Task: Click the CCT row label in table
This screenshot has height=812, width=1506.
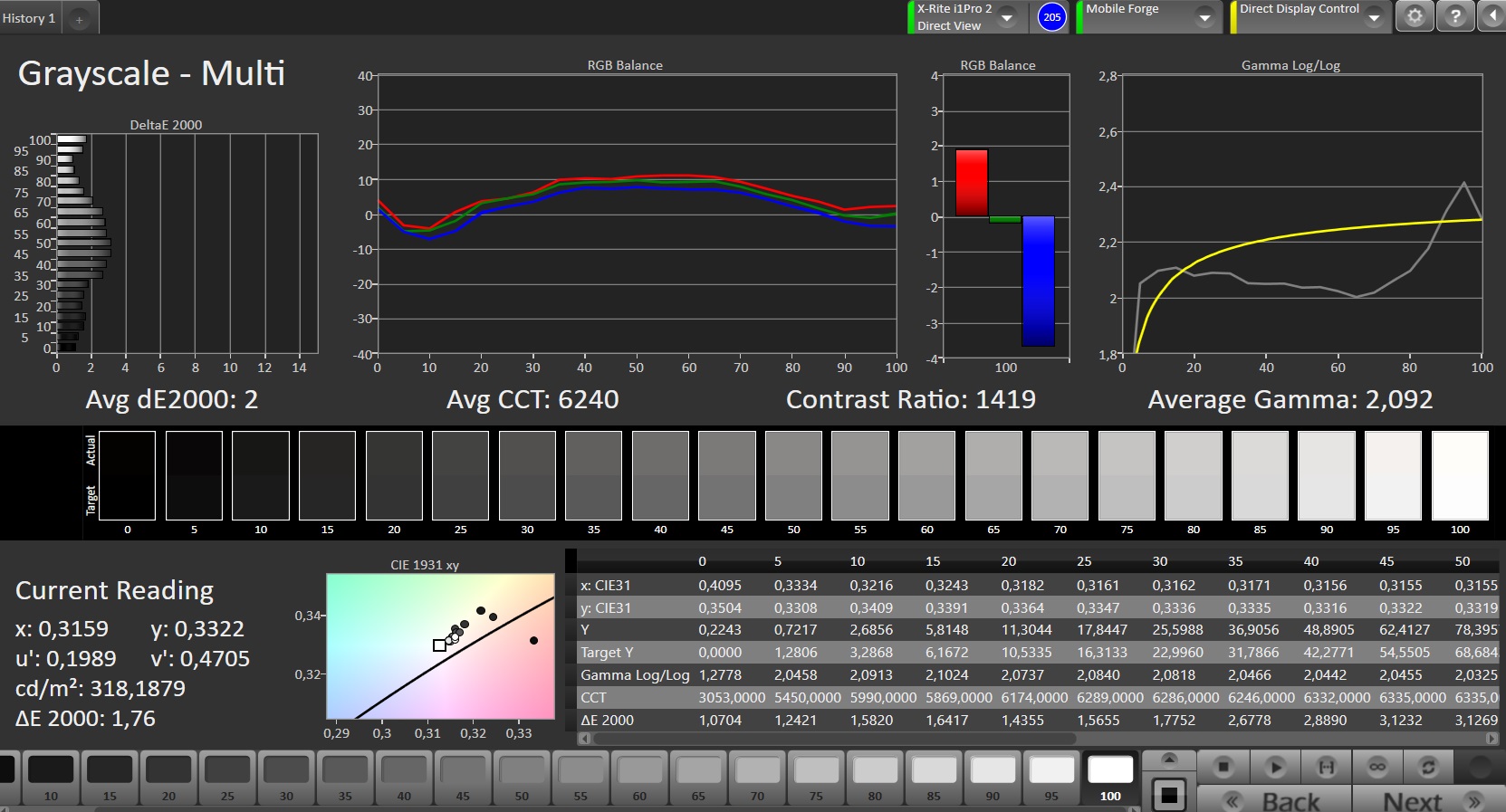Action: click(594, 697)
